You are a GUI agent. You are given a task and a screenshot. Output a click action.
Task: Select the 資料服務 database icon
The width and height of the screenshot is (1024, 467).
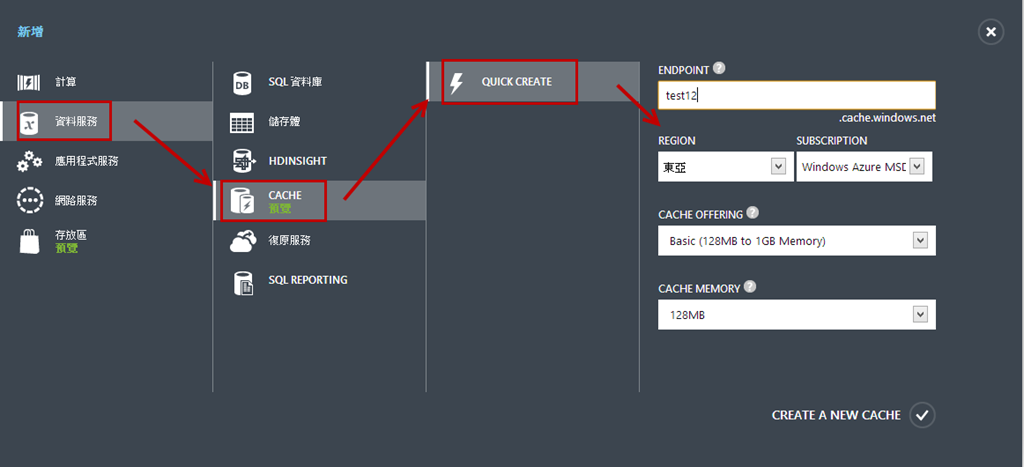[x=29, y=121]
